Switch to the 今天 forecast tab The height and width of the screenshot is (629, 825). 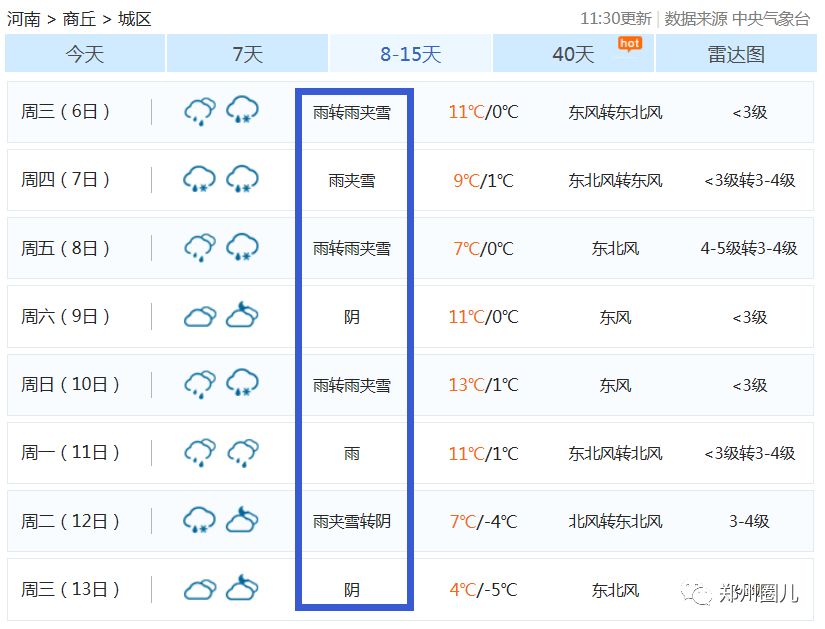pyautogui.click(x=85, y=54)
